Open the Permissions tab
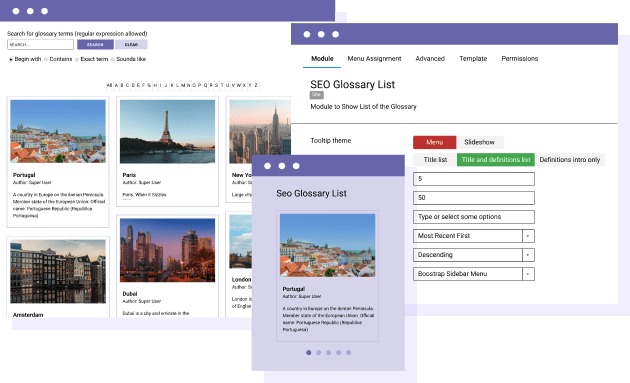The width and height of the screenshot is (630, 383). [520, 59]
